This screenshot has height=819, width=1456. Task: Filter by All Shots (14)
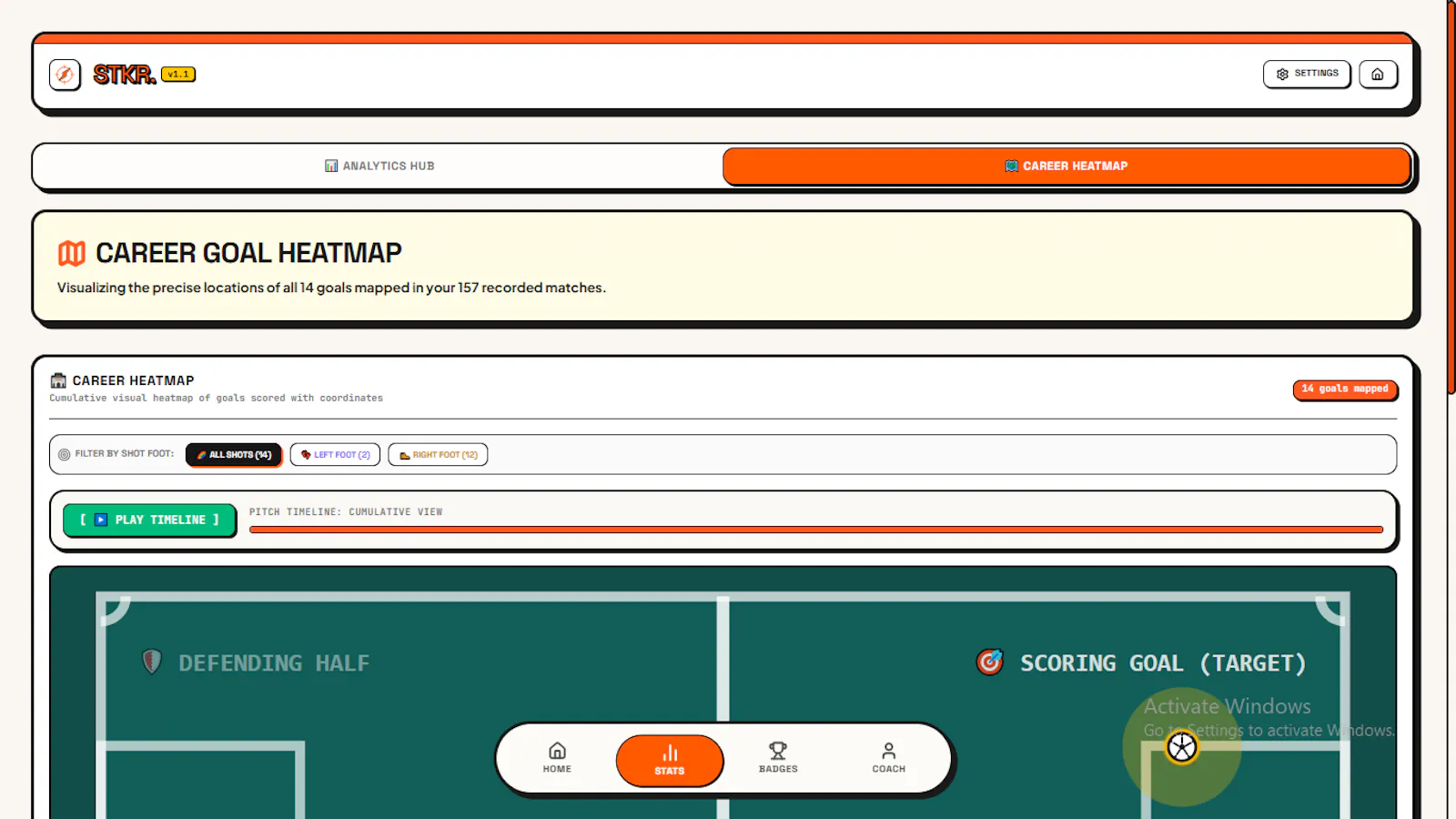234,454
